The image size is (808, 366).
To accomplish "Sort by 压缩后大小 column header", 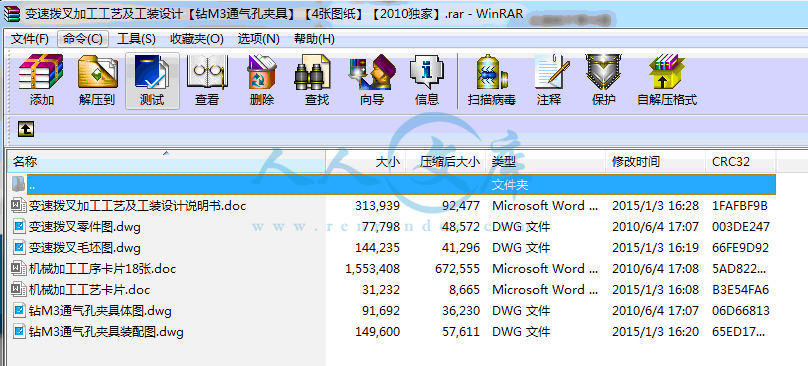I will 446,162.
